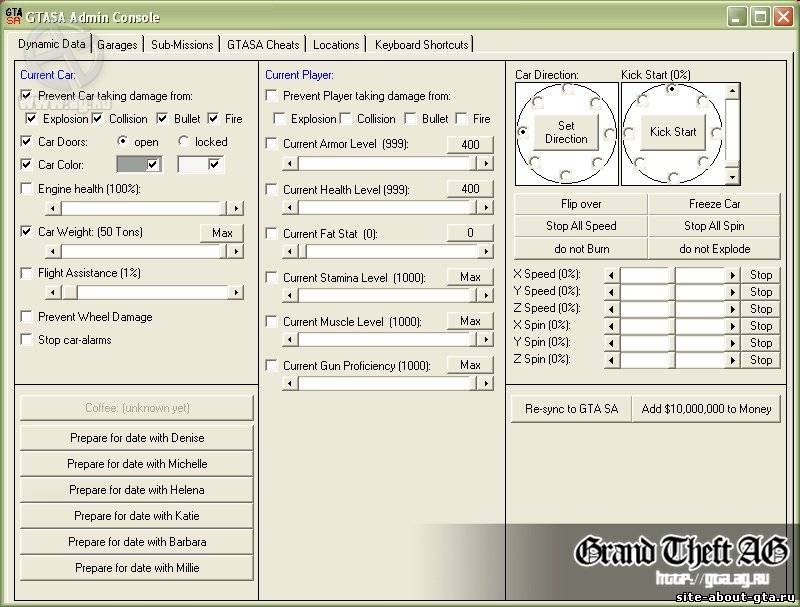Screen dimensions: 800x607
Task: Click right arrow of Fat Stat slider
Action: (x=486, y=251)
